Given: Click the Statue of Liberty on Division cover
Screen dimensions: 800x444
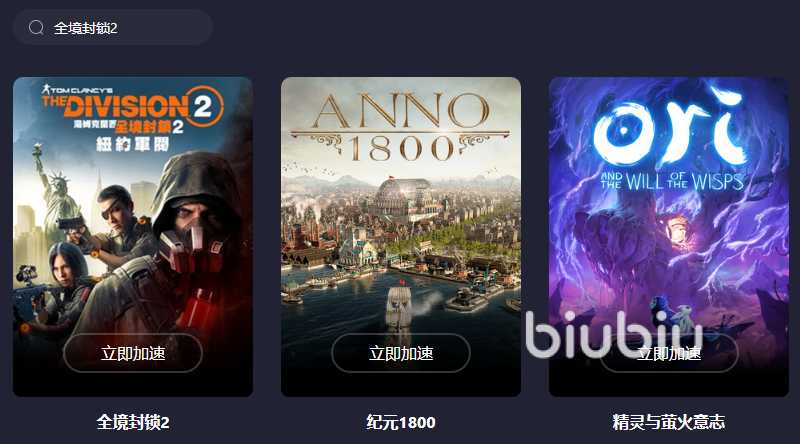Looking at the screenshot, I should pyautogui.click(x=55, y=194).
